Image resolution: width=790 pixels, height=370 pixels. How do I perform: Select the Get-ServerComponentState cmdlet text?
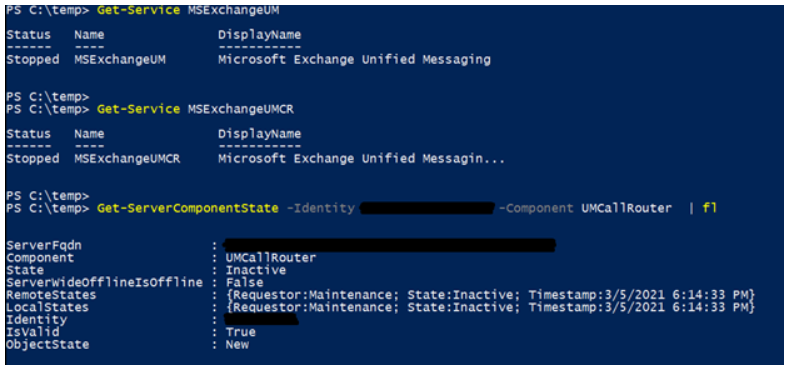click(188, 208)
